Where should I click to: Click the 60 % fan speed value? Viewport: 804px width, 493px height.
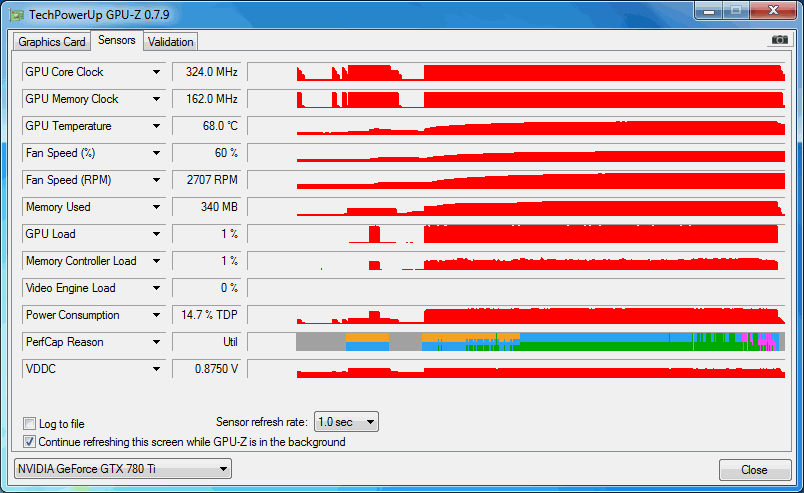[207, 153]
